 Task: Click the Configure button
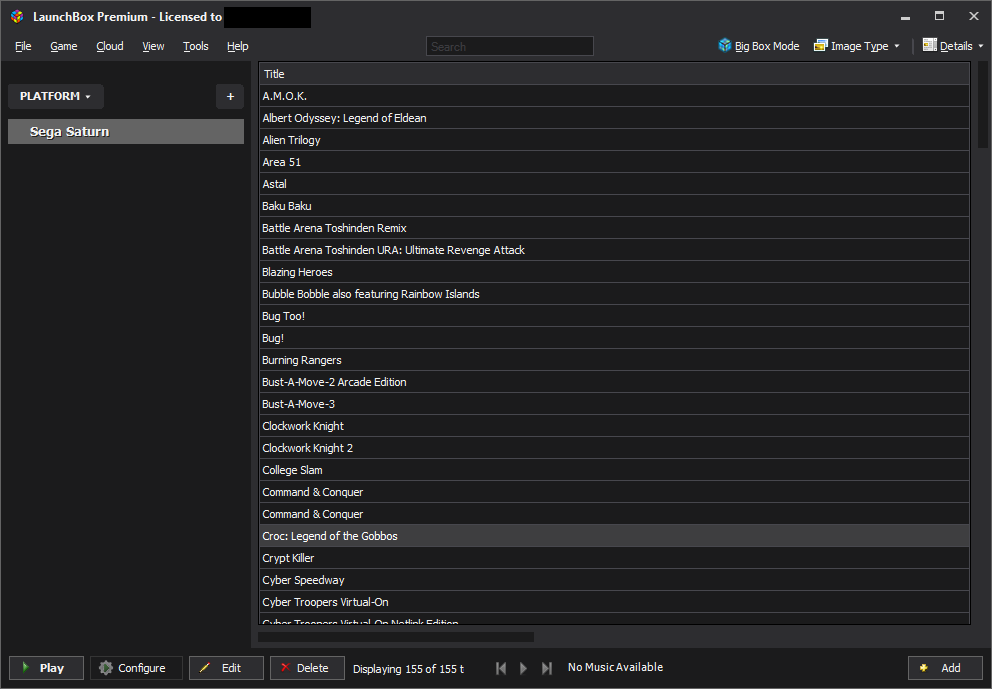136,668
